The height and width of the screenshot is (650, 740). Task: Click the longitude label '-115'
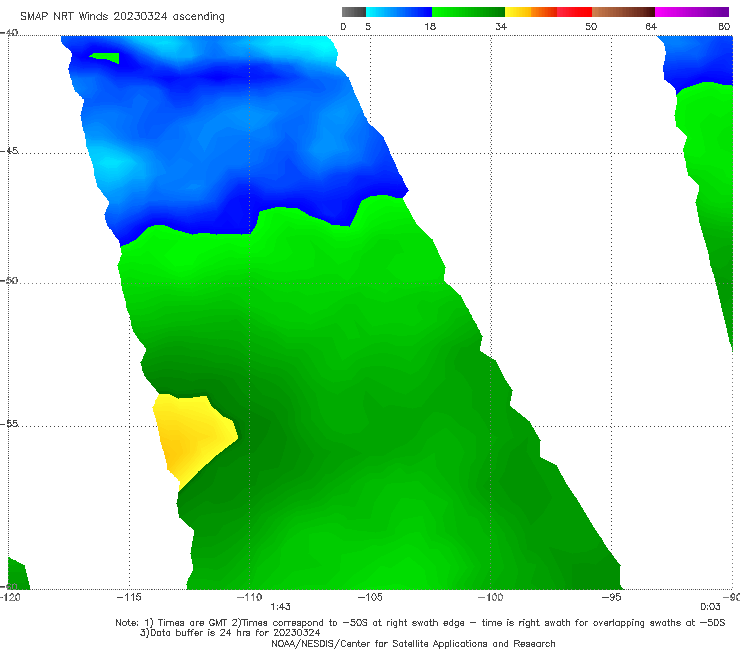[x=129, y=597]
